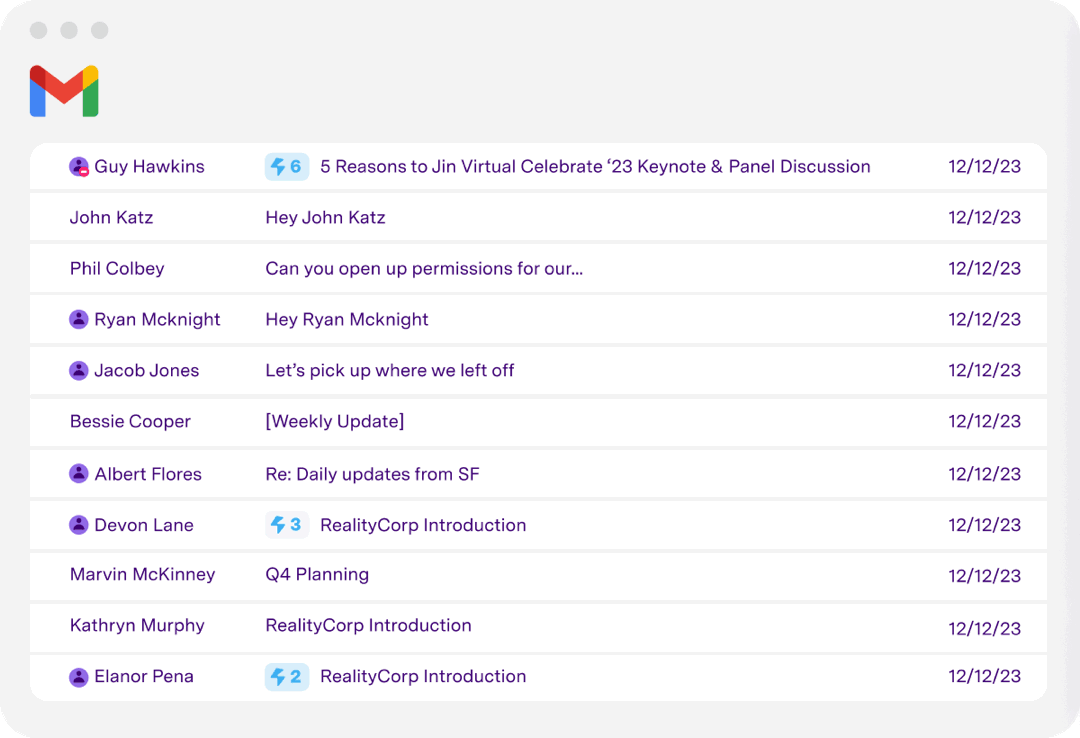Click the lightning badge showing 2 on Elanor Pena's email
This screenshot has height=738, width=1080.
pyautogui.click(x=287, y=676)
